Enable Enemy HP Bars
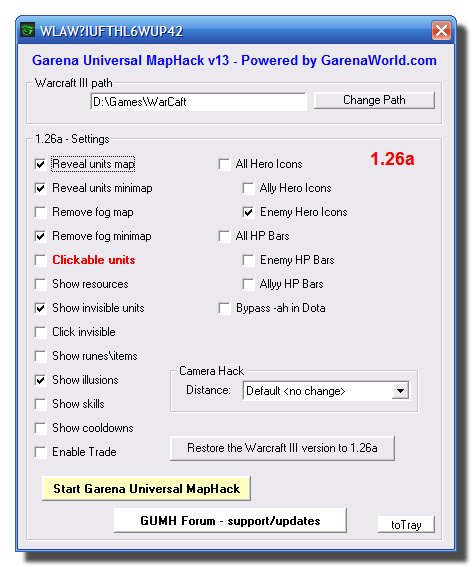 248,260
